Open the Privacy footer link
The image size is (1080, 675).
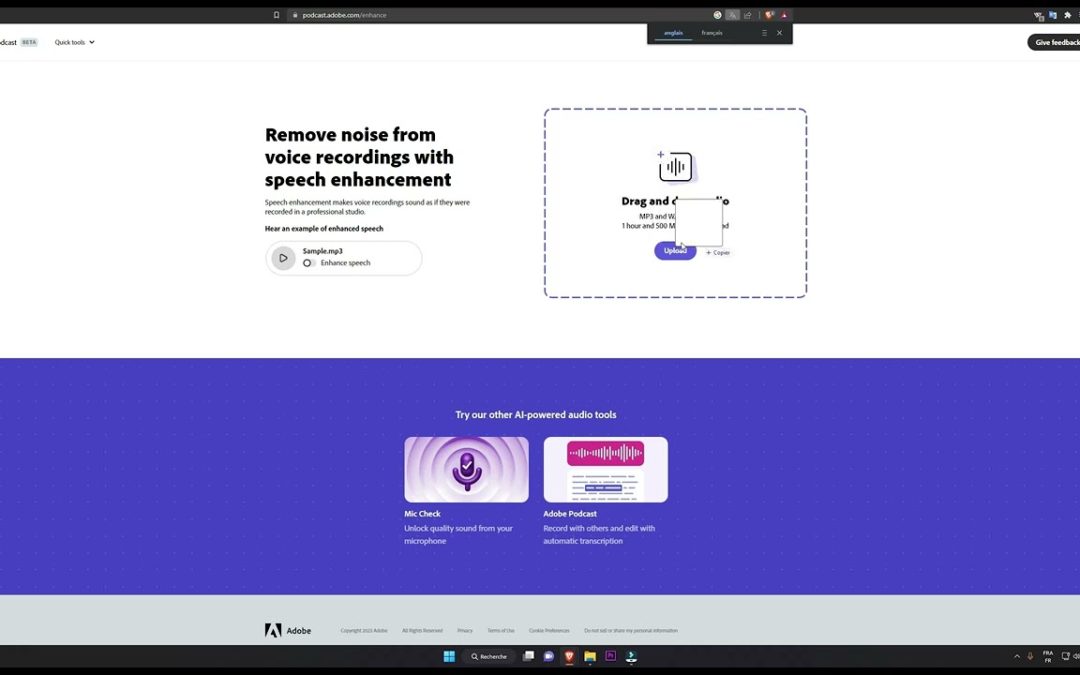click(x=465, y=630)
